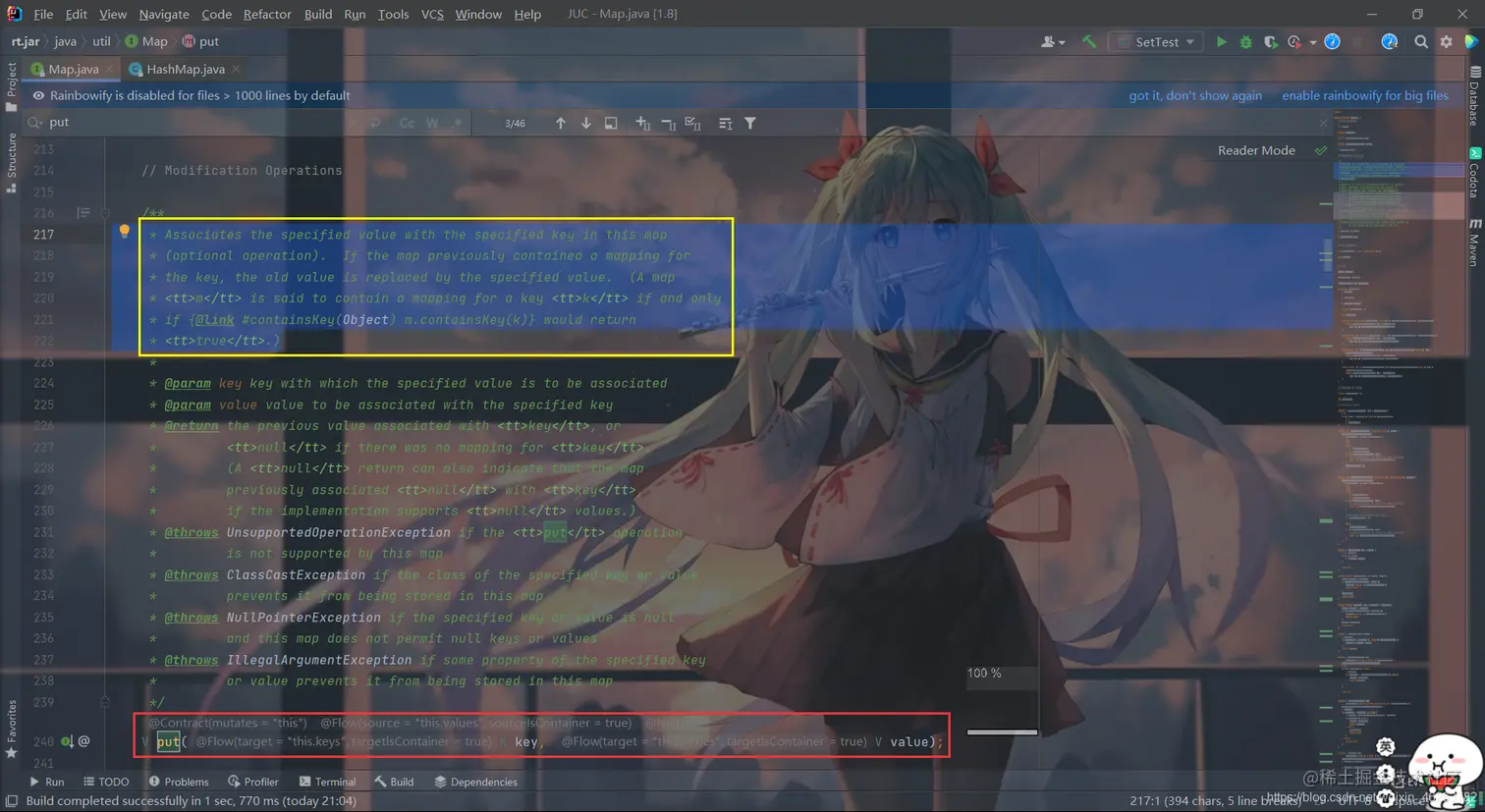The width and height of the screenshot is (1485, 812).
Task: Collapse the fold marker at line 239
Action: (x=105, y=702)
